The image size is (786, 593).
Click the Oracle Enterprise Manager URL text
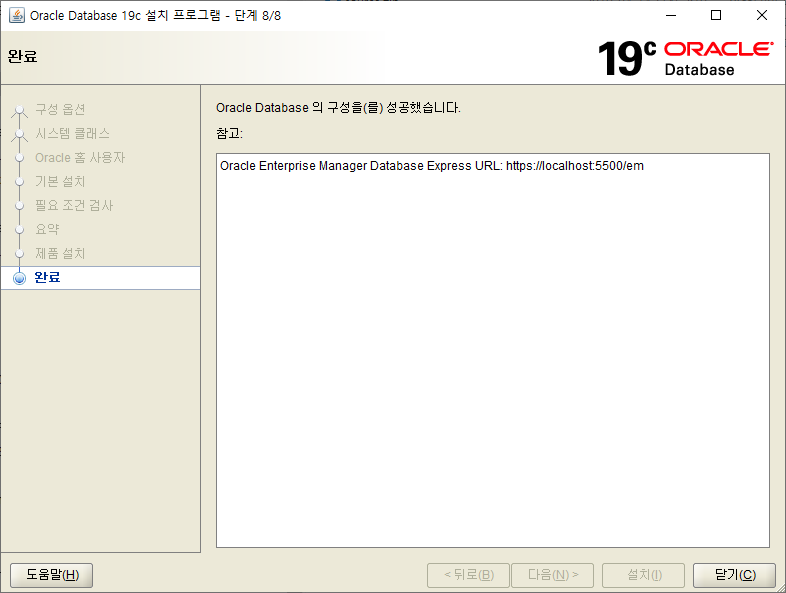coord(432,166)
